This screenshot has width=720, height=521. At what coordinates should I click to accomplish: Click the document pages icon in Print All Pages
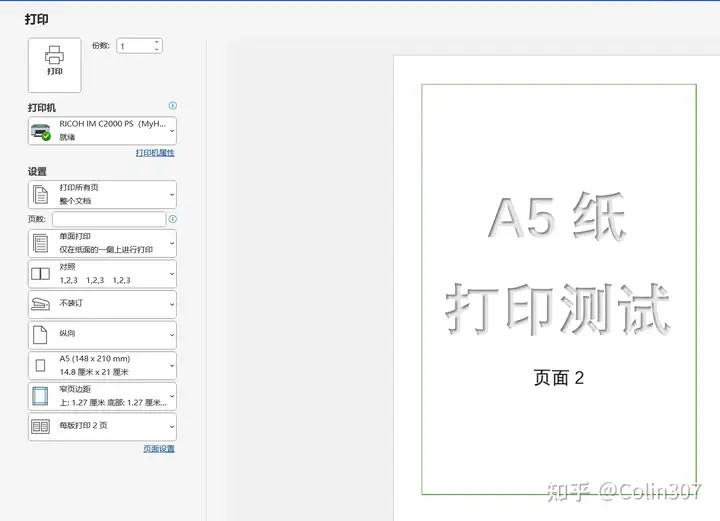point(40,195)
